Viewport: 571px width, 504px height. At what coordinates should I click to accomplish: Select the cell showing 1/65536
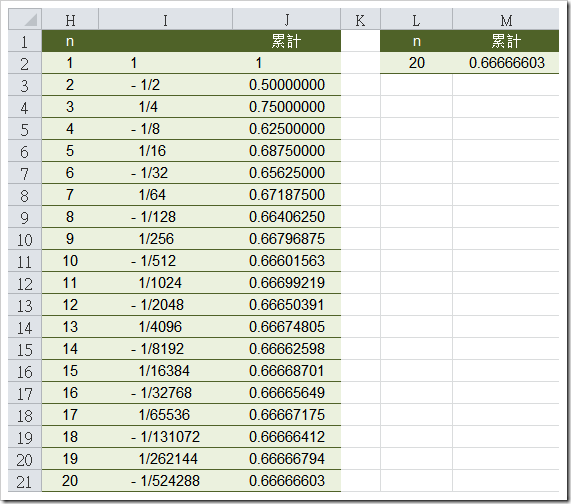pos(165,415)
